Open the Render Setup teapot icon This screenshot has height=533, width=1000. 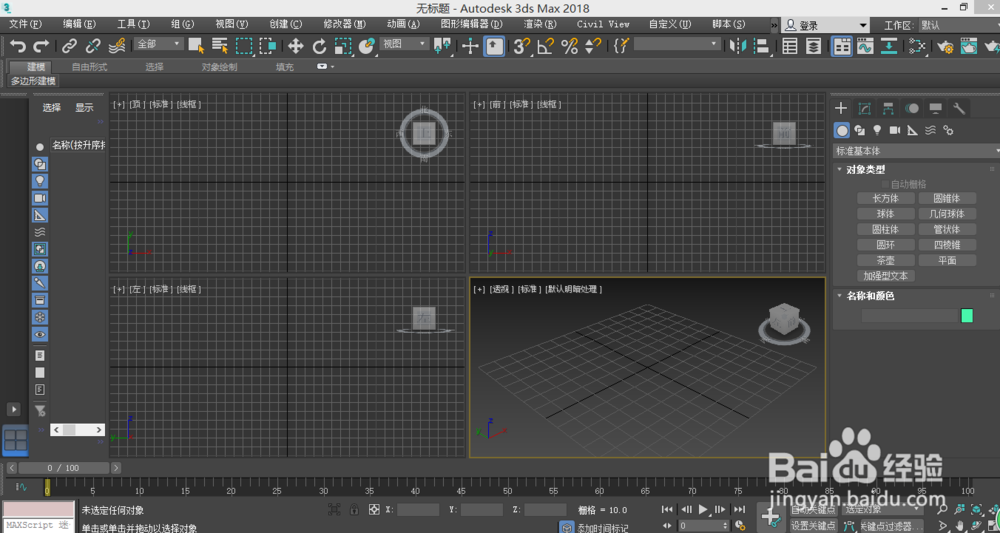[x=946, y=46]
